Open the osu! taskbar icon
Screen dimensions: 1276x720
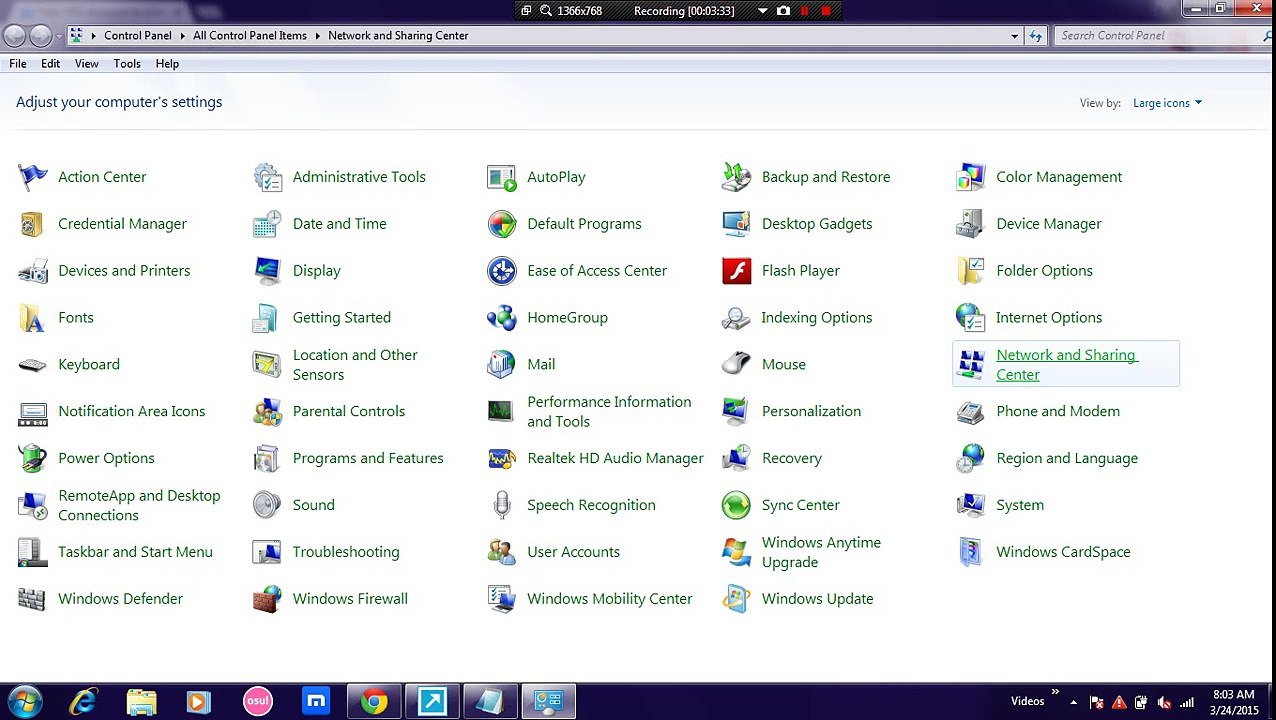(258, 702)
